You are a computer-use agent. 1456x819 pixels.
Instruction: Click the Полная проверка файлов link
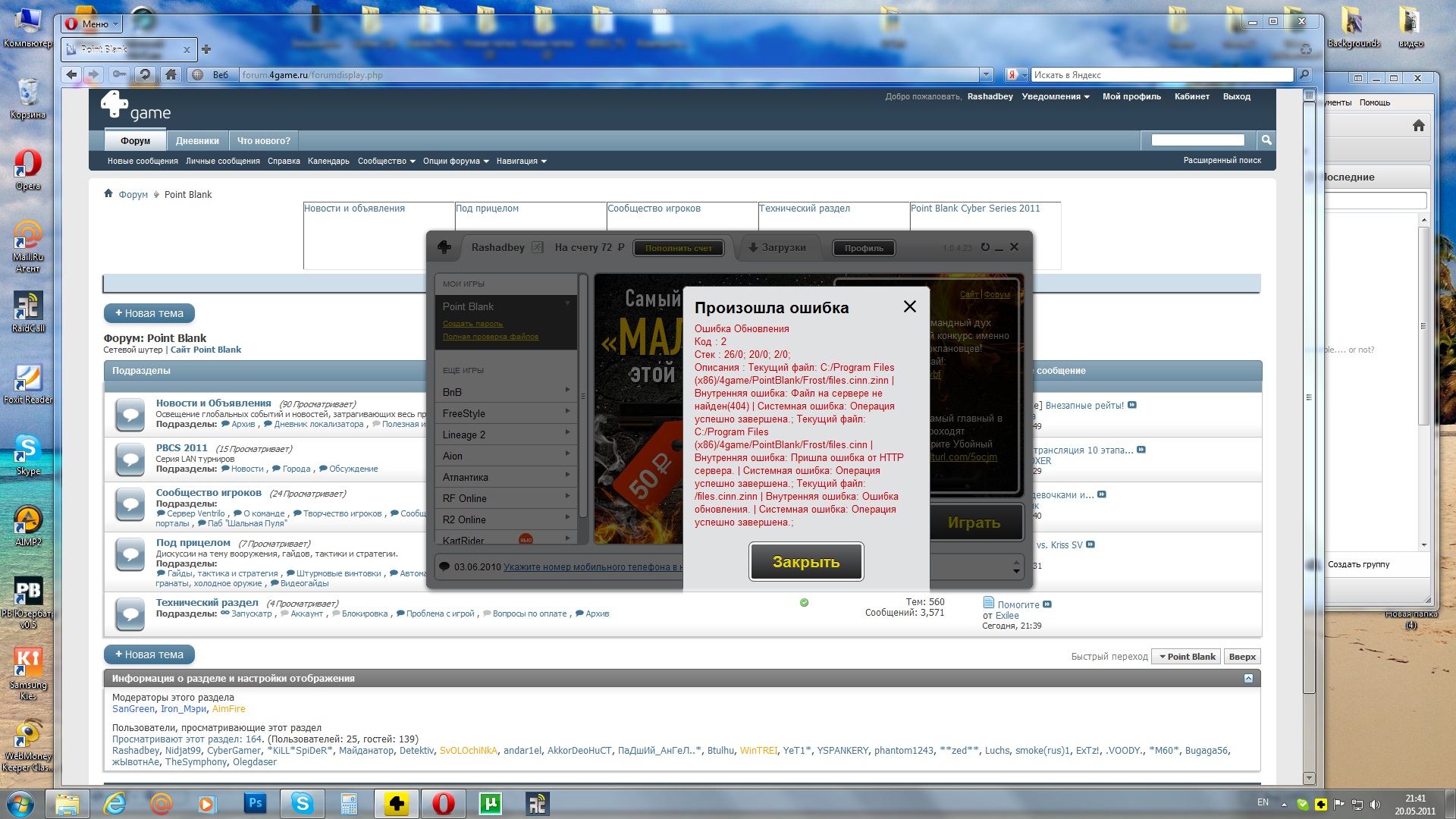(491, 337)
